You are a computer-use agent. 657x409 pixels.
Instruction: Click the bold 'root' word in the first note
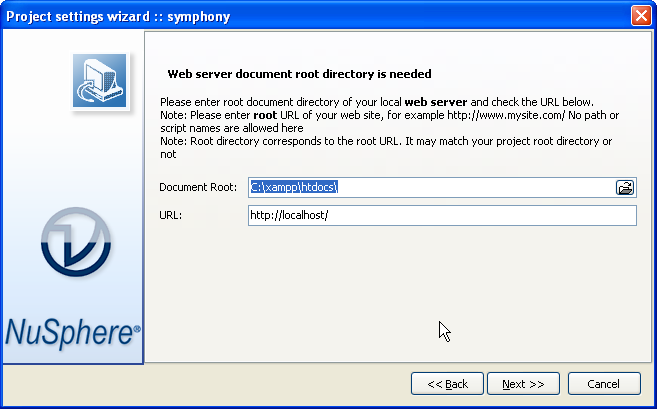pos(265,115)
